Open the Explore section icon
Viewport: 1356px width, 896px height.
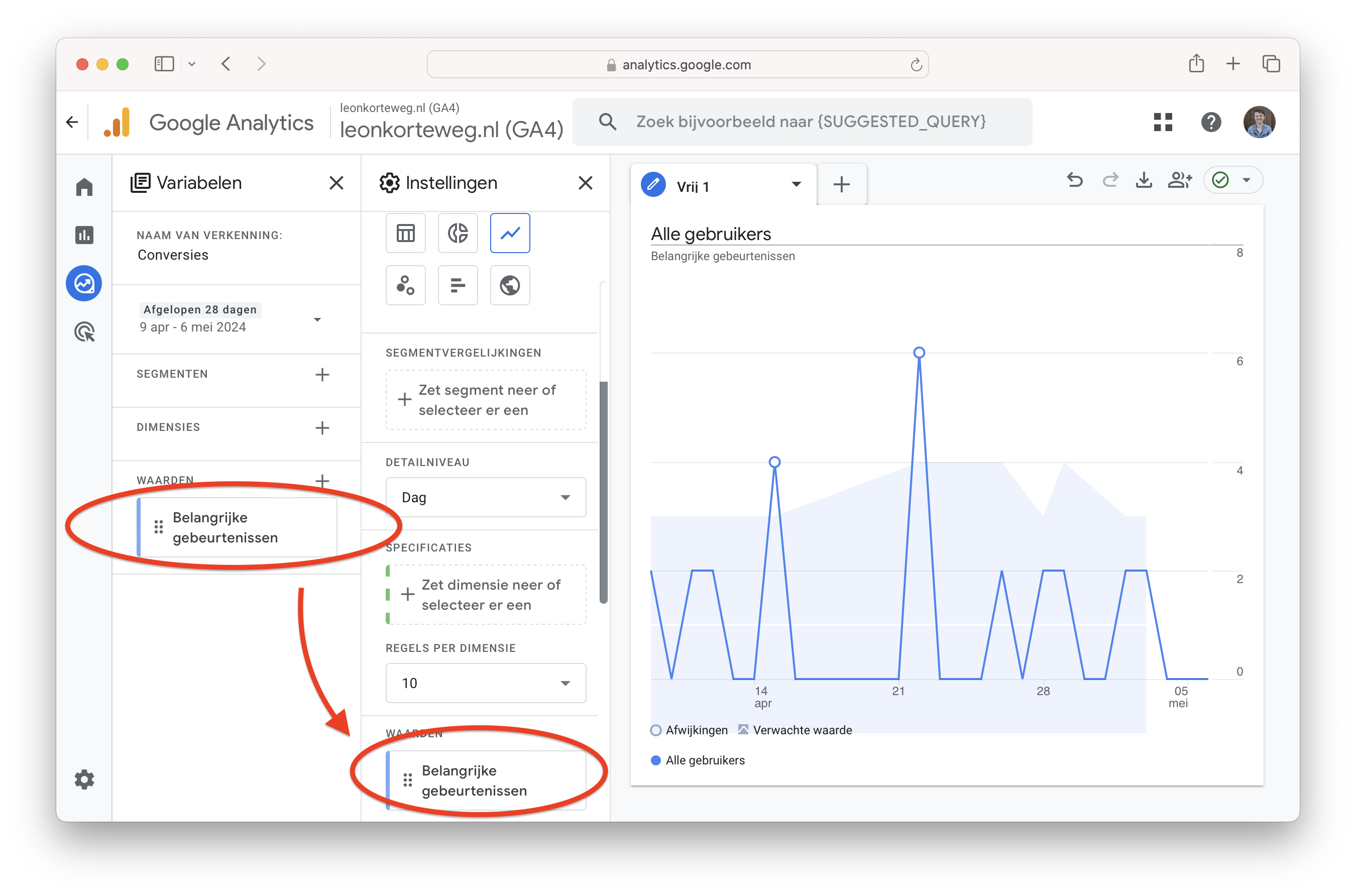click(x=84, y=283)
